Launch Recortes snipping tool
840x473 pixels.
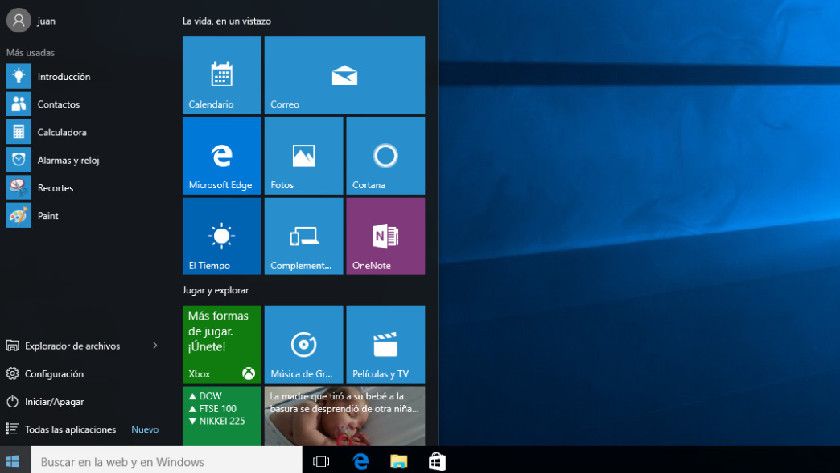(x=86, y=187)
